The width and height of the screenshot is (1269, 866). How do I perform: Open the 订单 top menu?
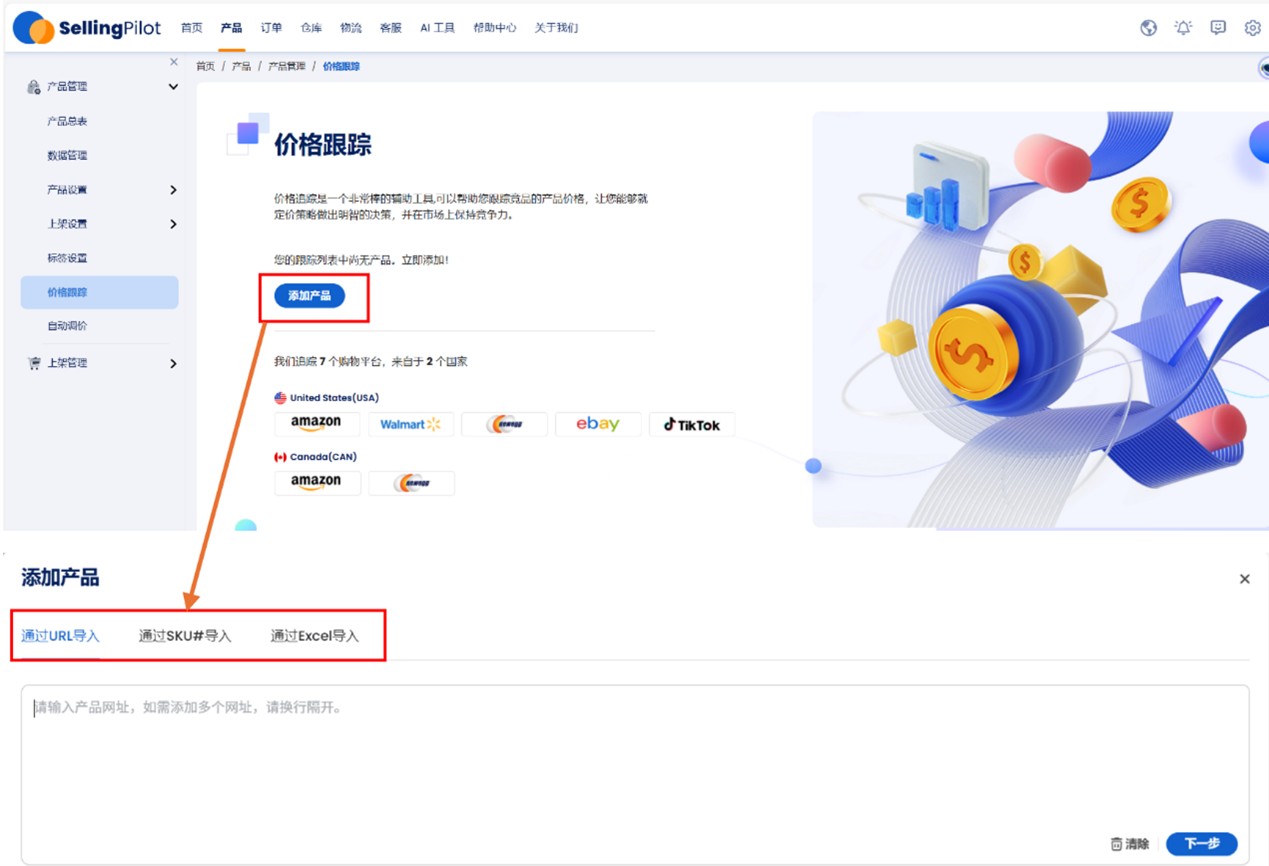click(x=271, y=28)
